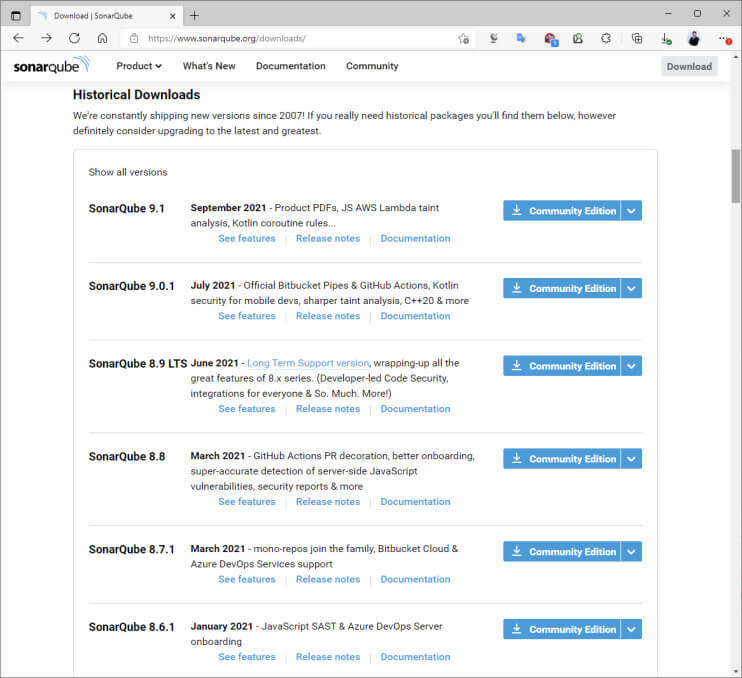The image size is (742, 678).
Task: Open the translate extension icon
Action: [x=521, y=38]
